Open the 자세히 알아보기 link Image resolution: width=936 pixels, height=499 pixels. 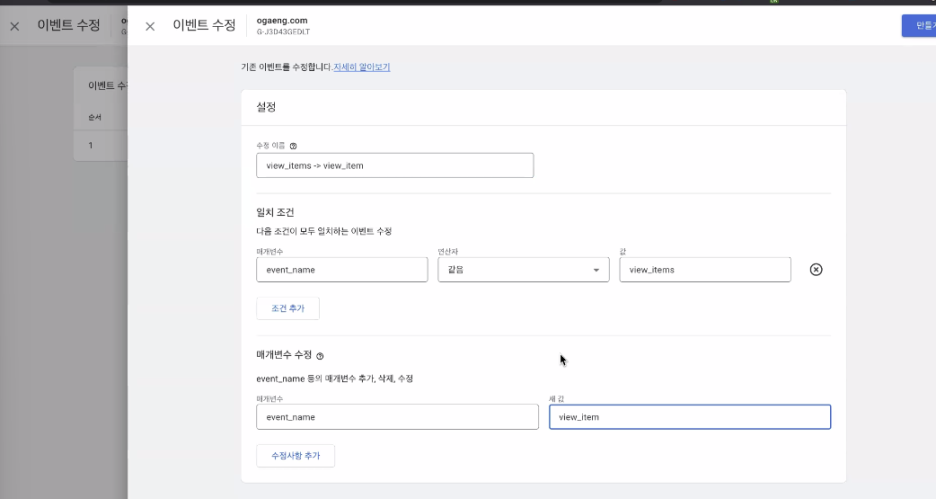tap(362, 67)
